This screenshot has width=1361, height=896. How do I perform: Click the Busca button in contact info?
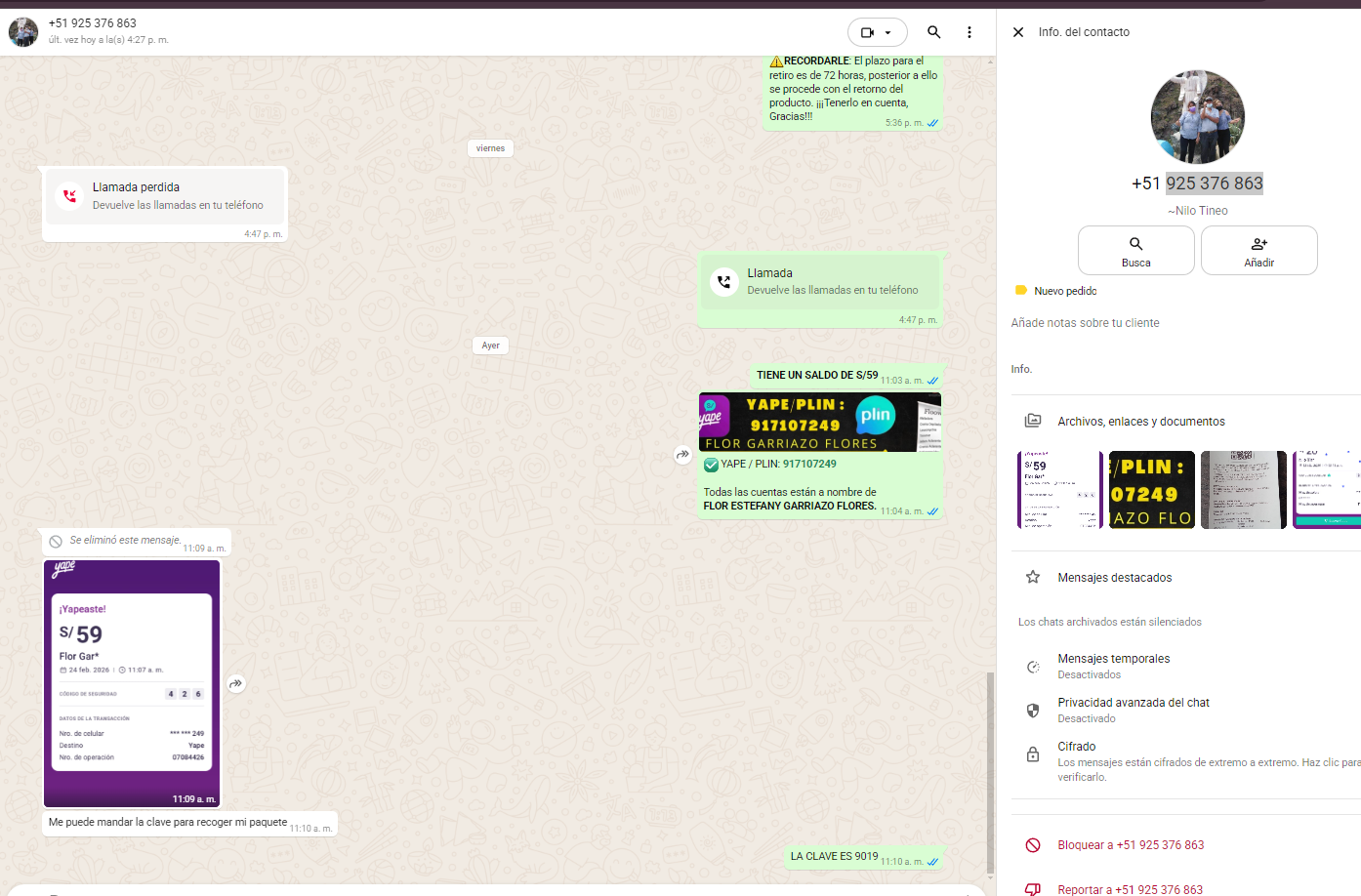(1135, 250)
